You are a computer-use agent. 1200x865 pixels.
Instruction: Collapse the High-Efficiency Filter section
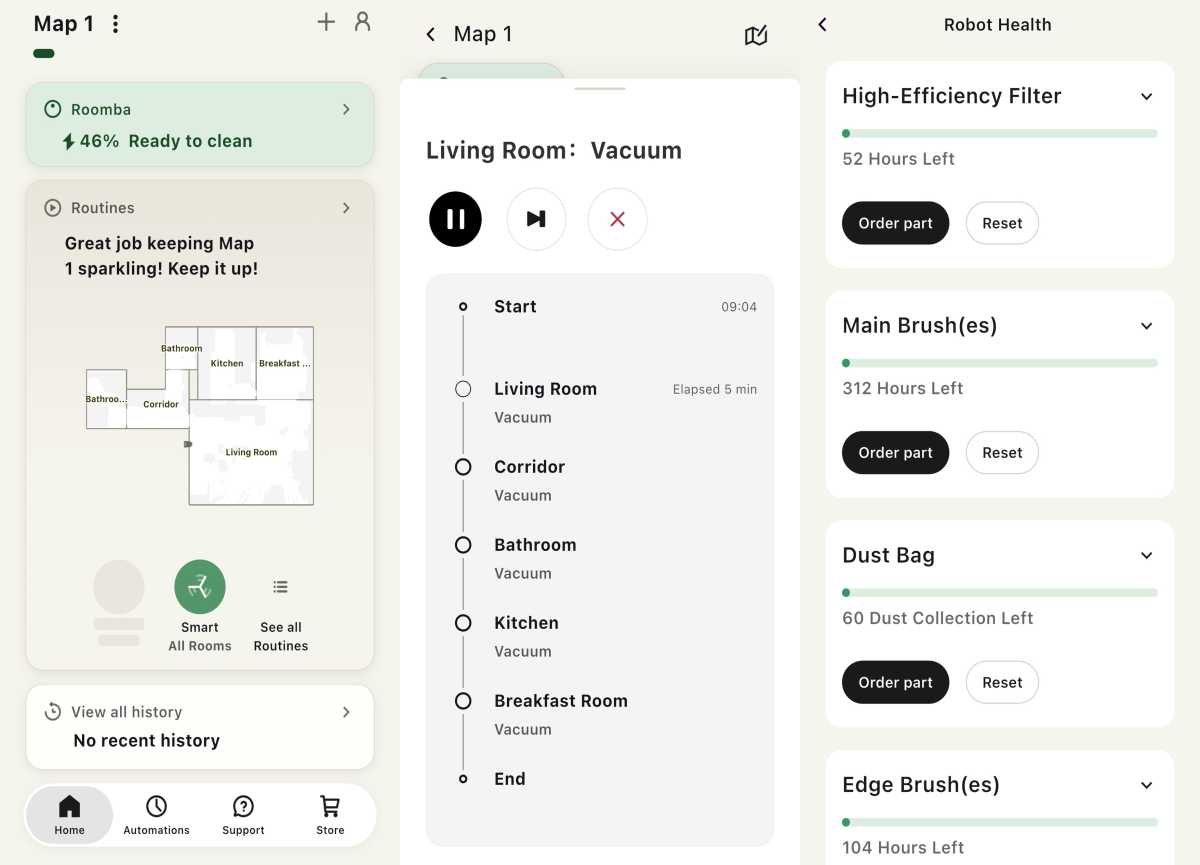pos(1147,97)
